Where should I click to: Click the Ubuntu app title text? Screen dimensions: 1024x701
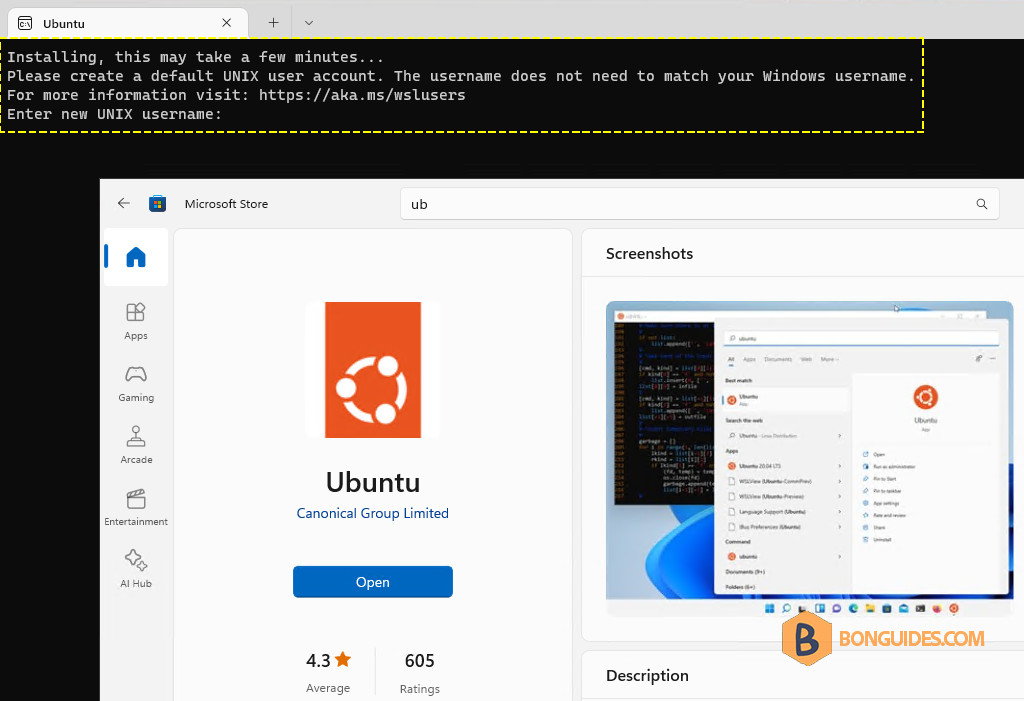373,482
